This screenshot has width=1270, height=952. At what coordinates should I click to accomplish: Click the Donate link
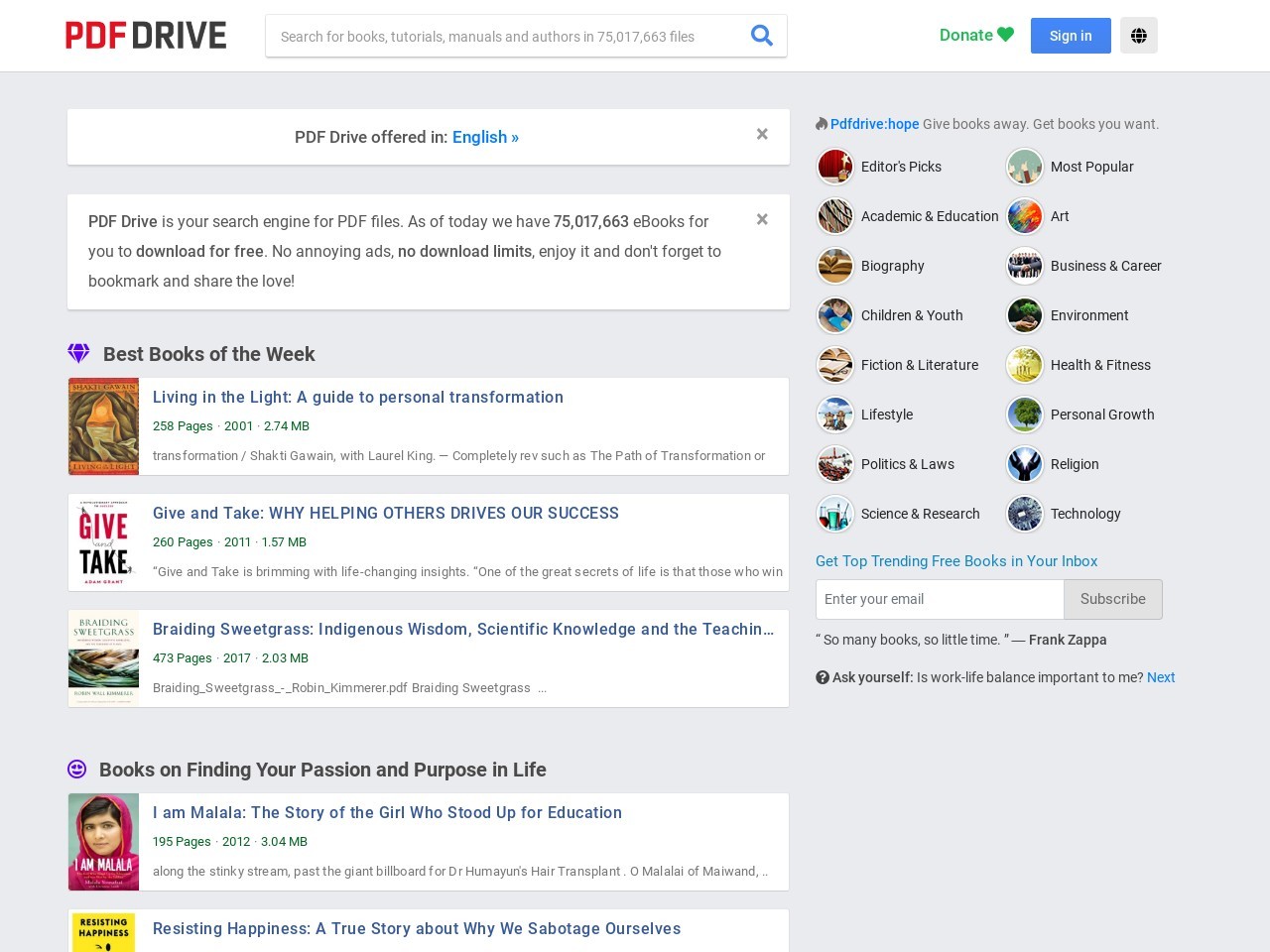tap(976, 35)
